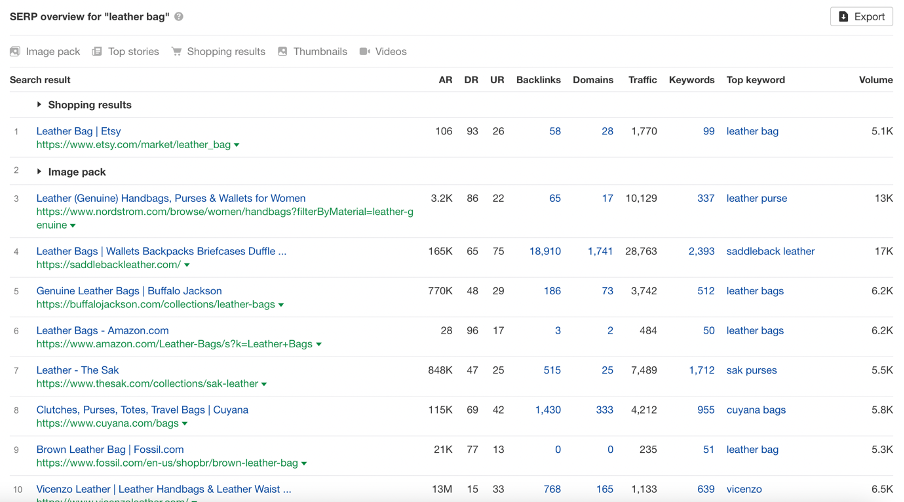Image resolution: width=904 pixels, height=502 pixels.
Task: Open the dropdown next to the buffalojackson.com URL
Action: (x=281, y=305)
